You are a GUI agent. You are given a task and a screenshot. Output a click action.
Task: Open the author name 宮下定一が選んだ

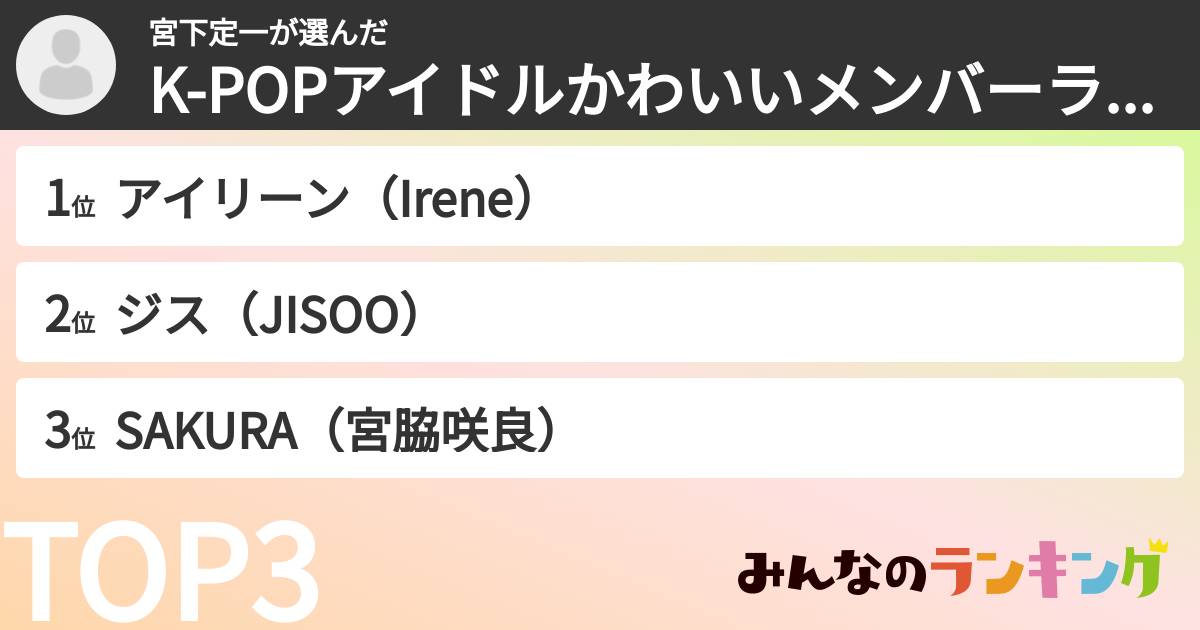coord(267,34)
